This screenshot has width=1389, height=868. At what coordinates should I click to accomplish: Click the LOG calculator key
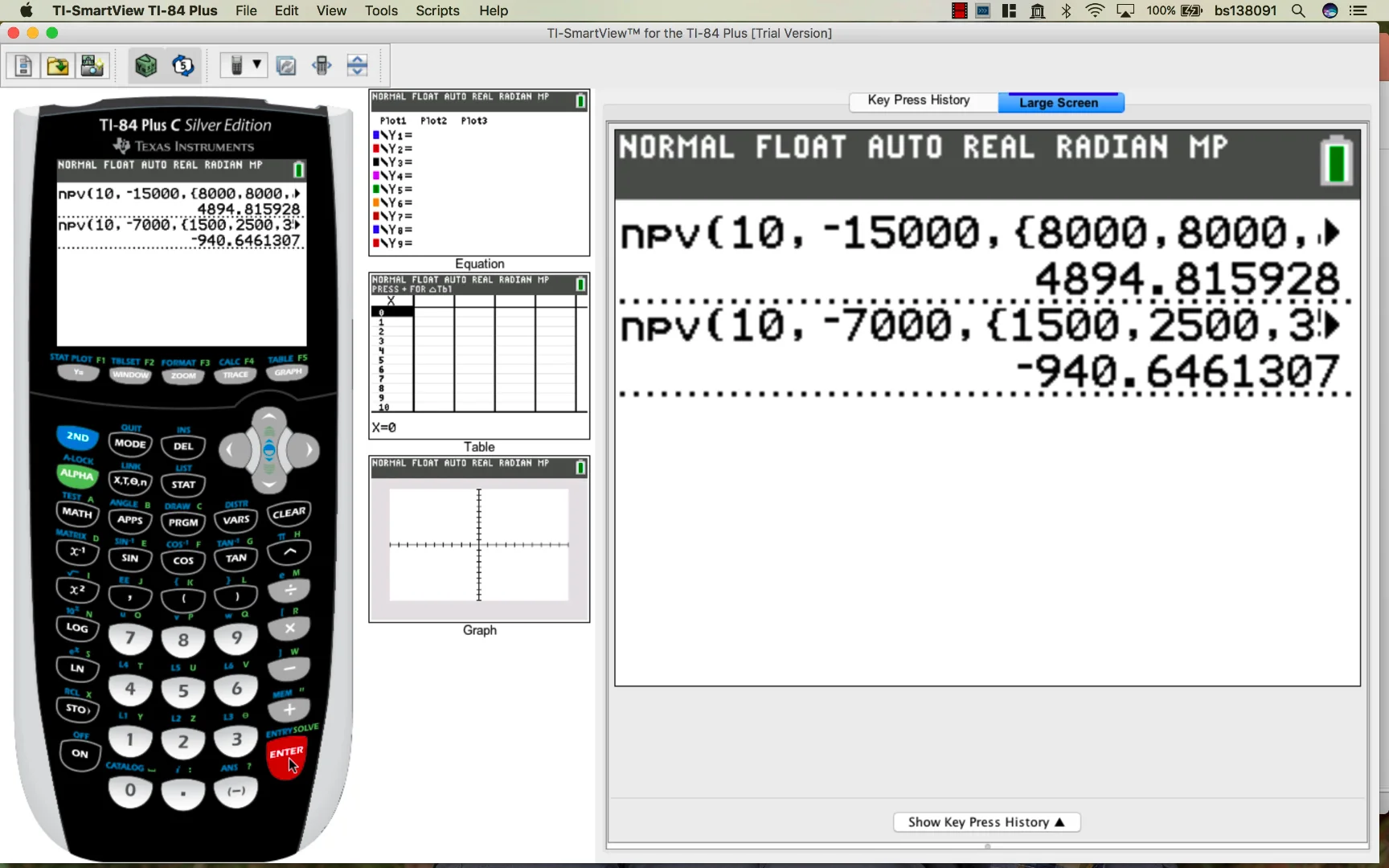tap(77, 628)
